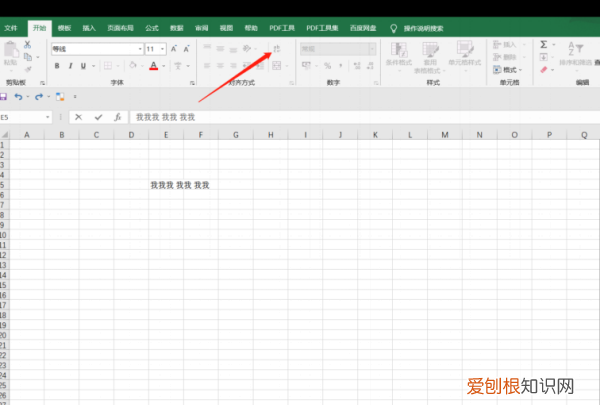Click the Cut scissors icon
Screen dimensions: 600x405
click(28, 44)
